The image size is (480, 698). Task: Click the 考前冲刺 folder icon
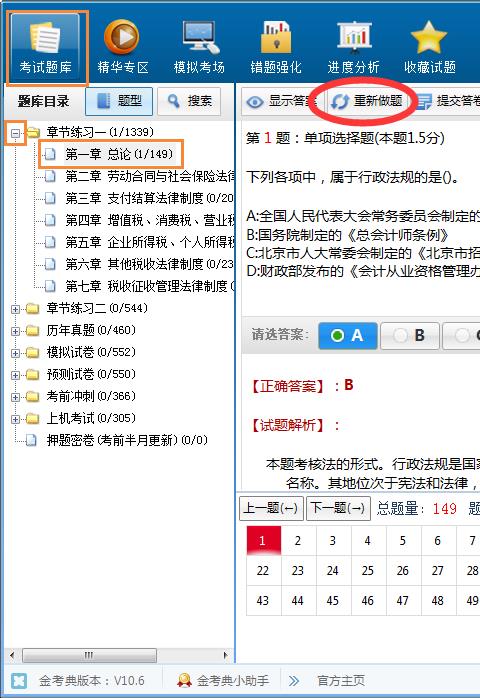(x=33, y=397)
